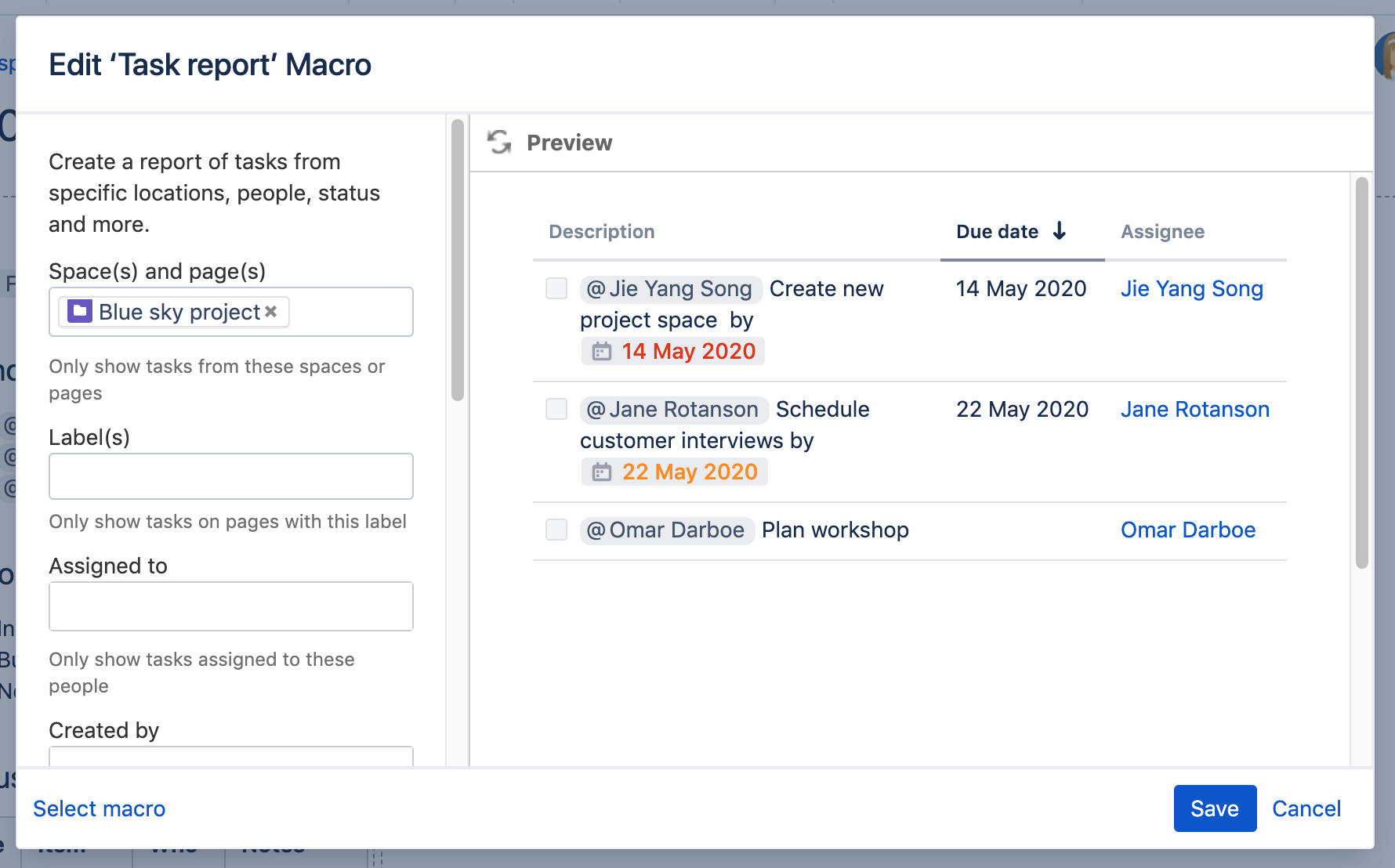Click the red 14 May 2020 date lozenge
Image resolution: width=1395 pixels, height=868 pixels.
[x=673, y=352]
